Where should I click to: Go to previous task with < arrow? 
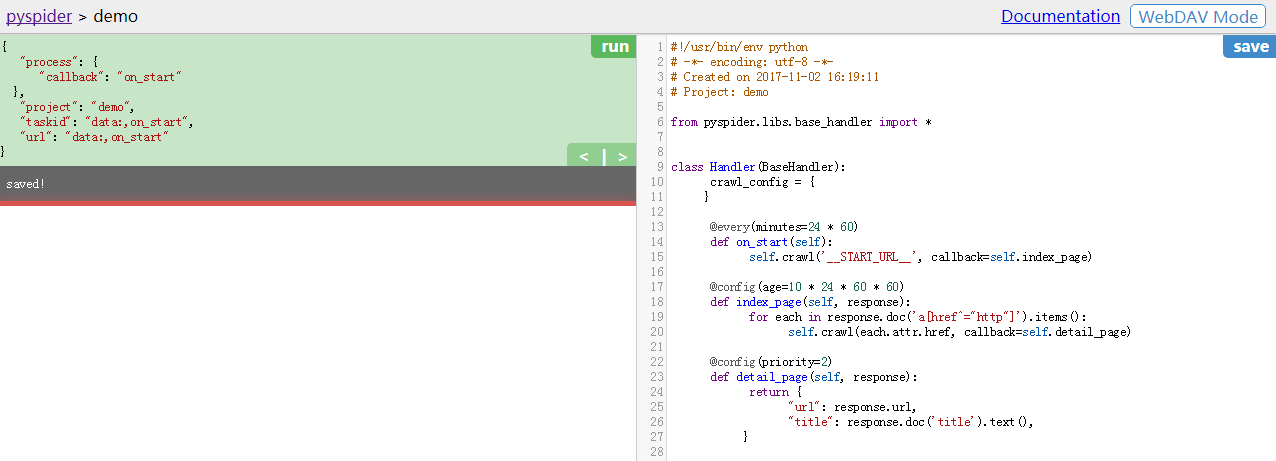(584, 157)
